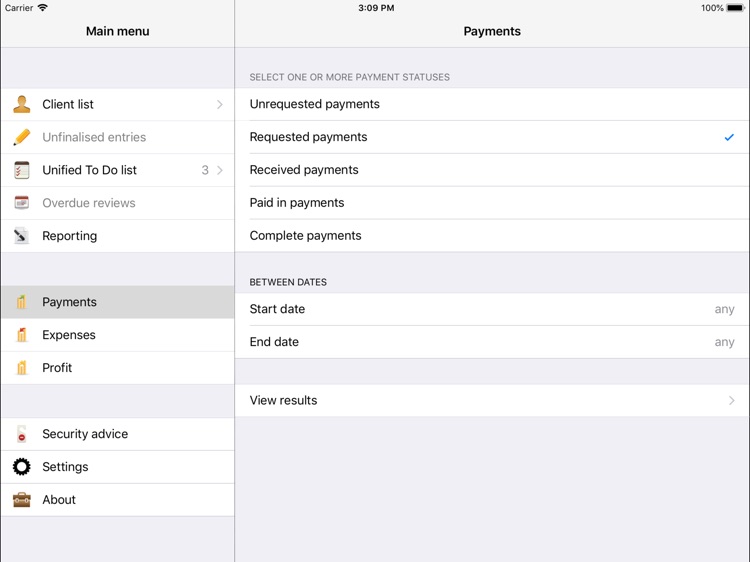Click the 'BETWEEN DATES' section heading
Screen dimensions: 750x562
(288, 282)
